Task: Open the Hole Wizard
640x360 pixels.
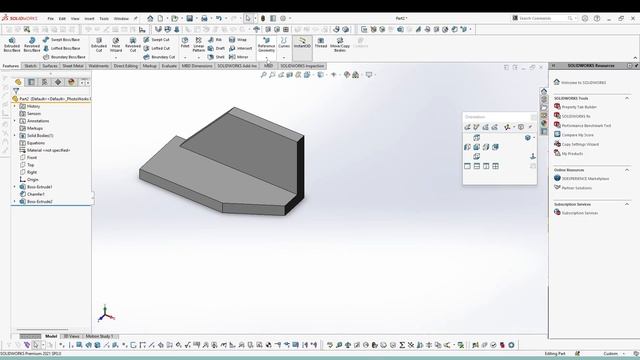Action: tap(116, 44)
